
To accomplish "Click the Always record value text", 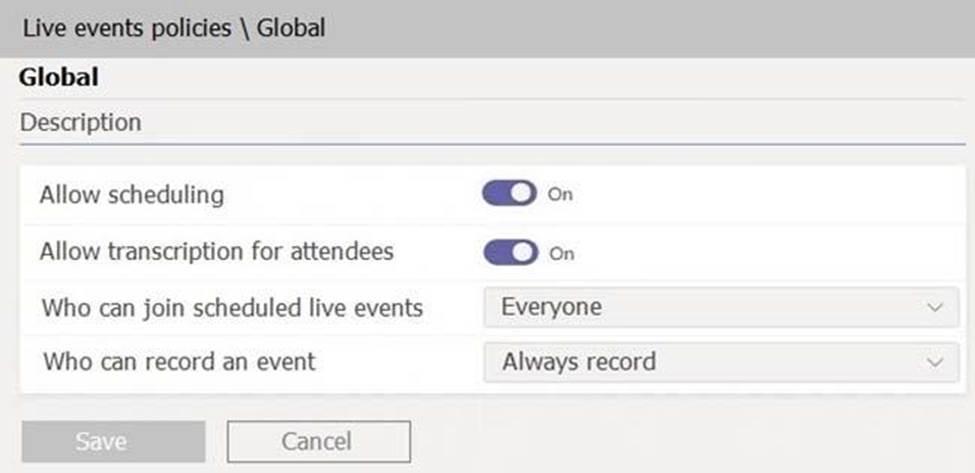I will [x=579, y=361].
